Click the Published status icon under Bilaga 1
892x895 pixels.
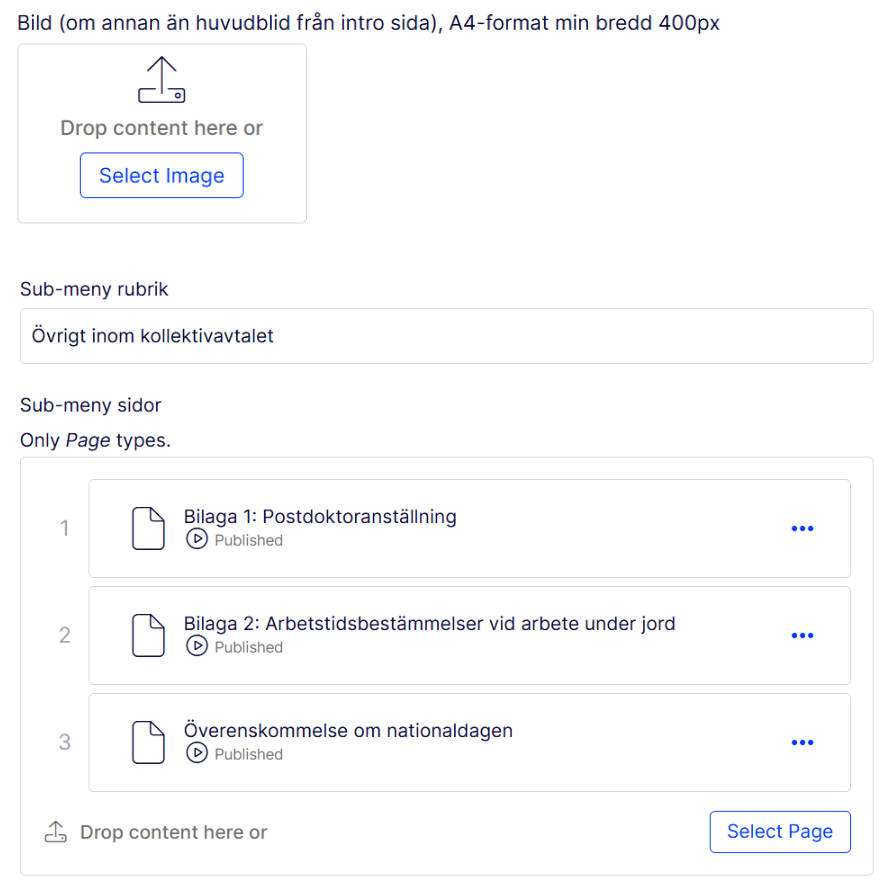[197, 540]
